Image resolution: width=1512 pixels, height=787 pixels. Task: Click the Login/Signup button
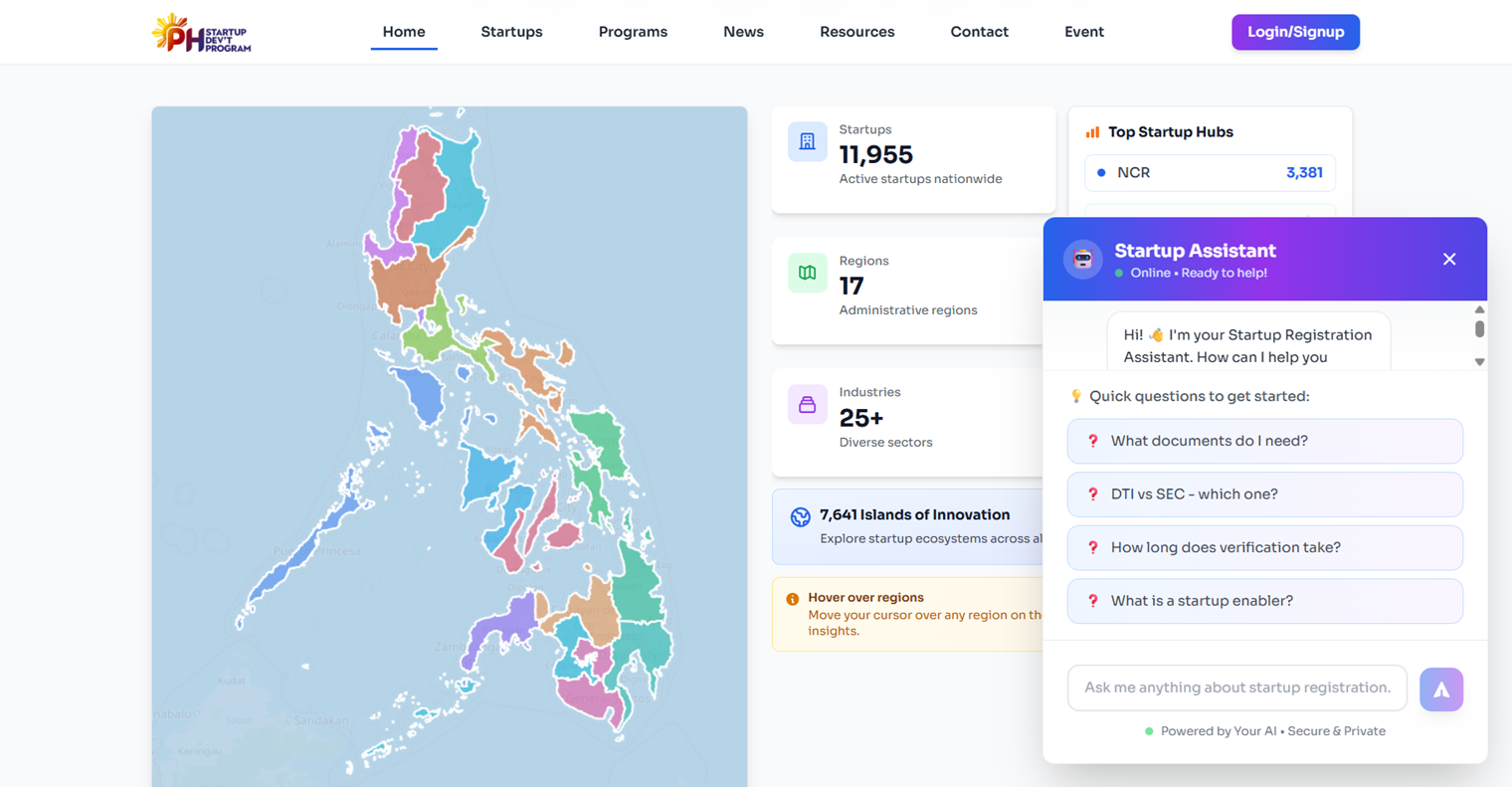(x=1295, y=32)
